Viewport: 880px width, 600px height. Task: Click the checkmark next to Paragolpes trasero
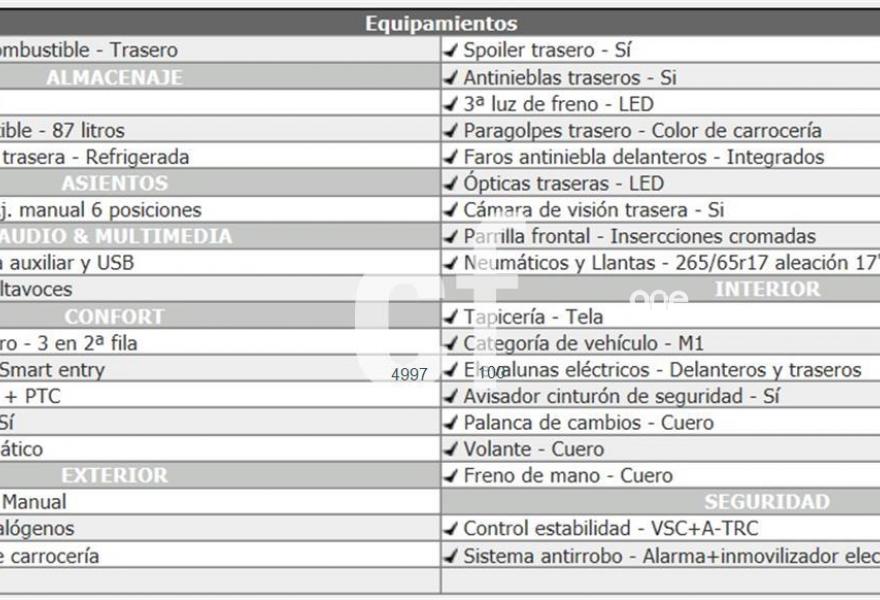tap(452, 130)
